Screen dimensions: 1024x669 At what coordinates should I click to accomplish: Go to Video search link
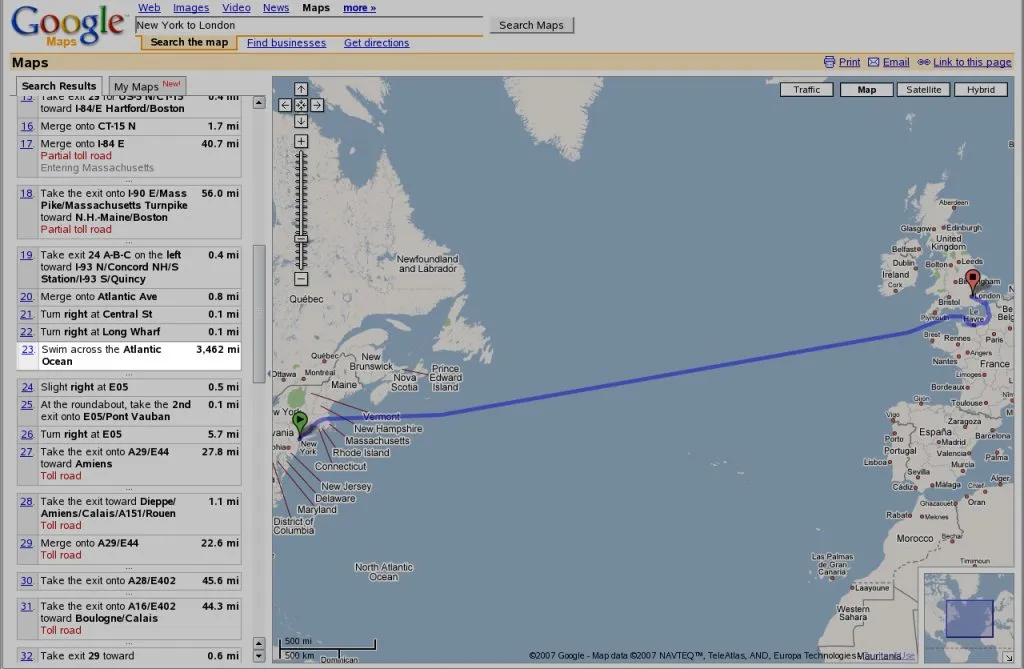[x=236, y=8]
